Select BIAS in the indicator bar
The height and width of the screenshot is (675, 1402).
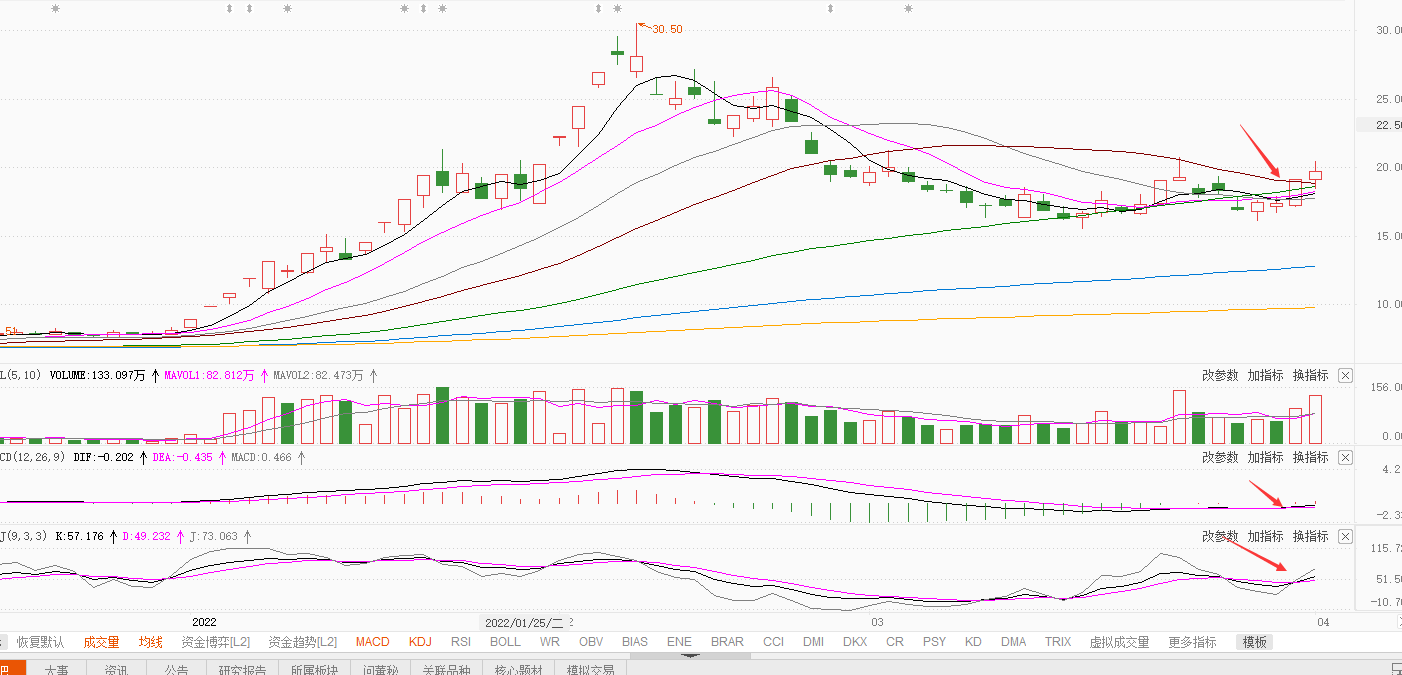coord(635,642)
